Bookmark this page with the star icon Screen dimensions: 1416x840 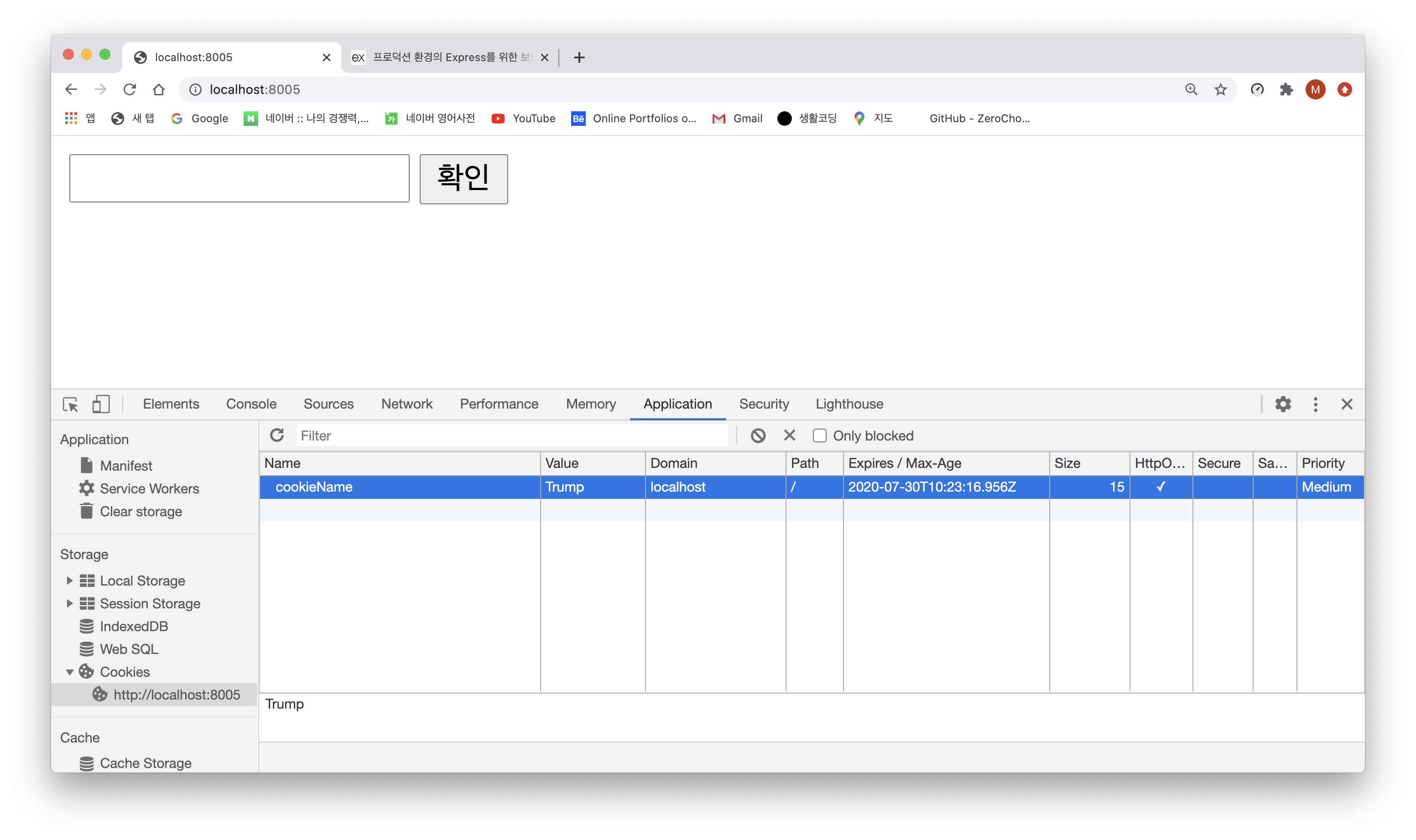pyautogui.click(x=1220, y=89)
